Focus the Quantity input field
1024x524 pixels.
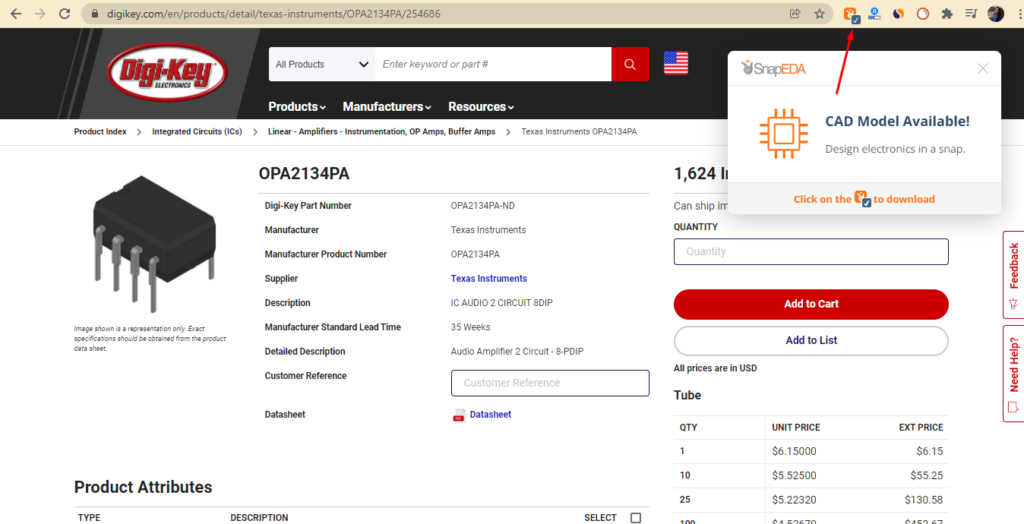811,252
